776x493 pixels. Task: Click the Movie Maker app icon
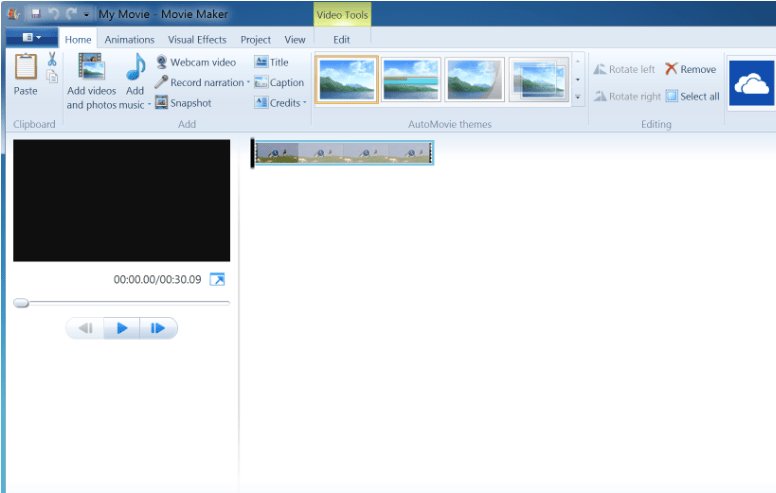point(14,14)
